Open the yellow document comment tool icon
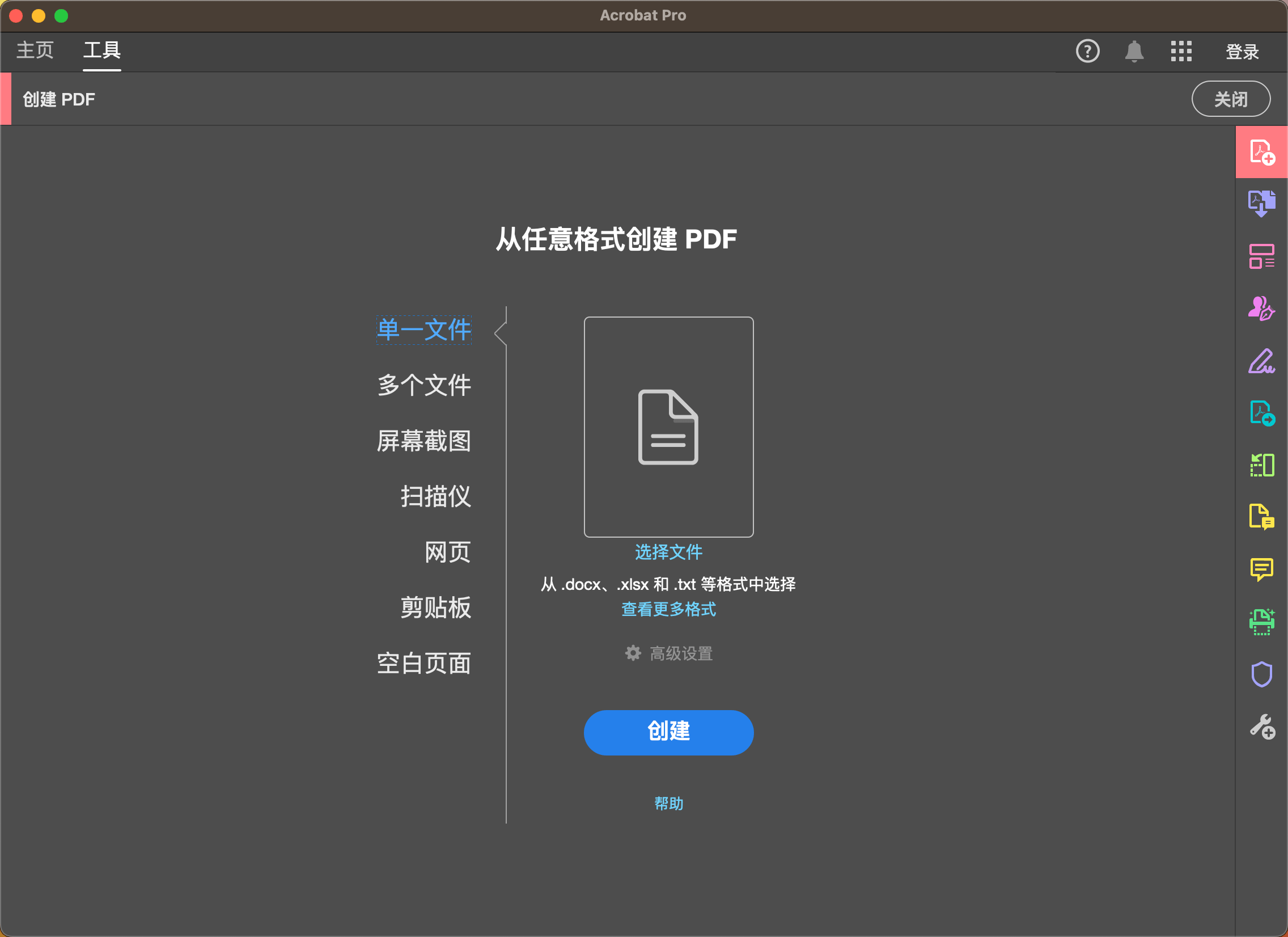Screen dimensions: 1288x937 [1261, 517]
